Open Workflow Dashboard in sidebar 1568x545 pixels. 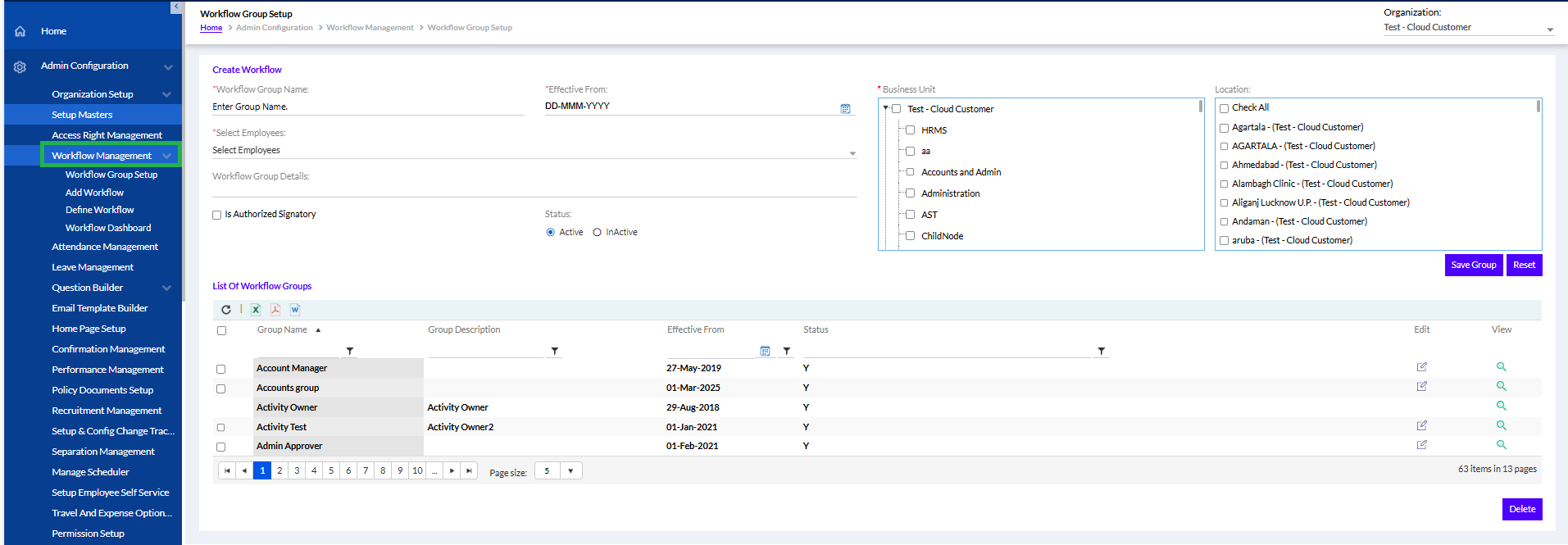point(108,228)
